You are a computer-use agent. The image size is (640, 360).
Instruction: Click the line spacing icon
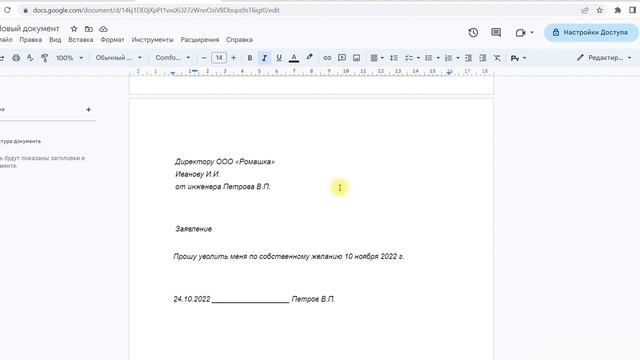pos(393,58)
